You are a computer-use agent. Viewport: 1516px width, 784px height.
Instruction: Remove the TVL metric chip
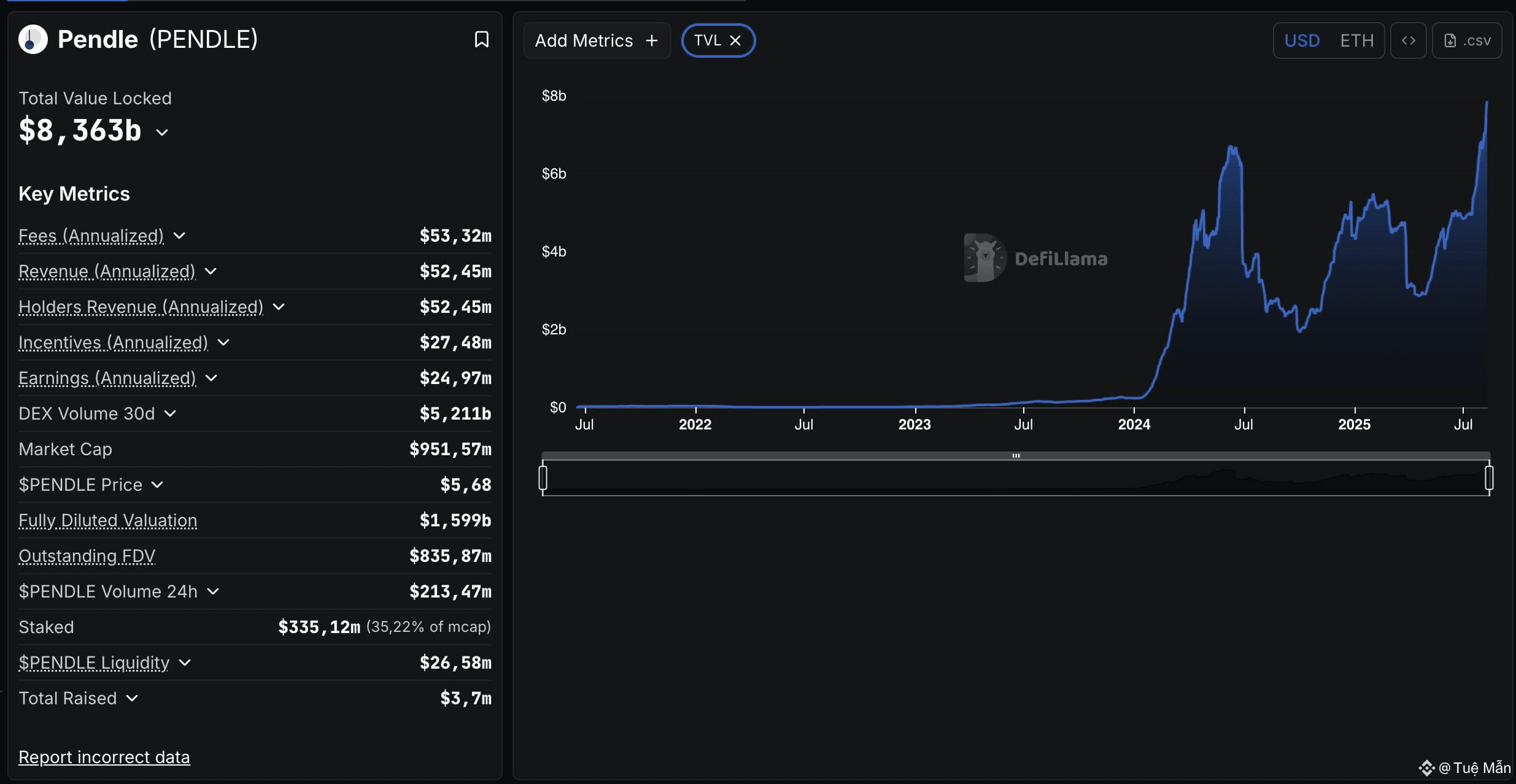pos(735,40)
